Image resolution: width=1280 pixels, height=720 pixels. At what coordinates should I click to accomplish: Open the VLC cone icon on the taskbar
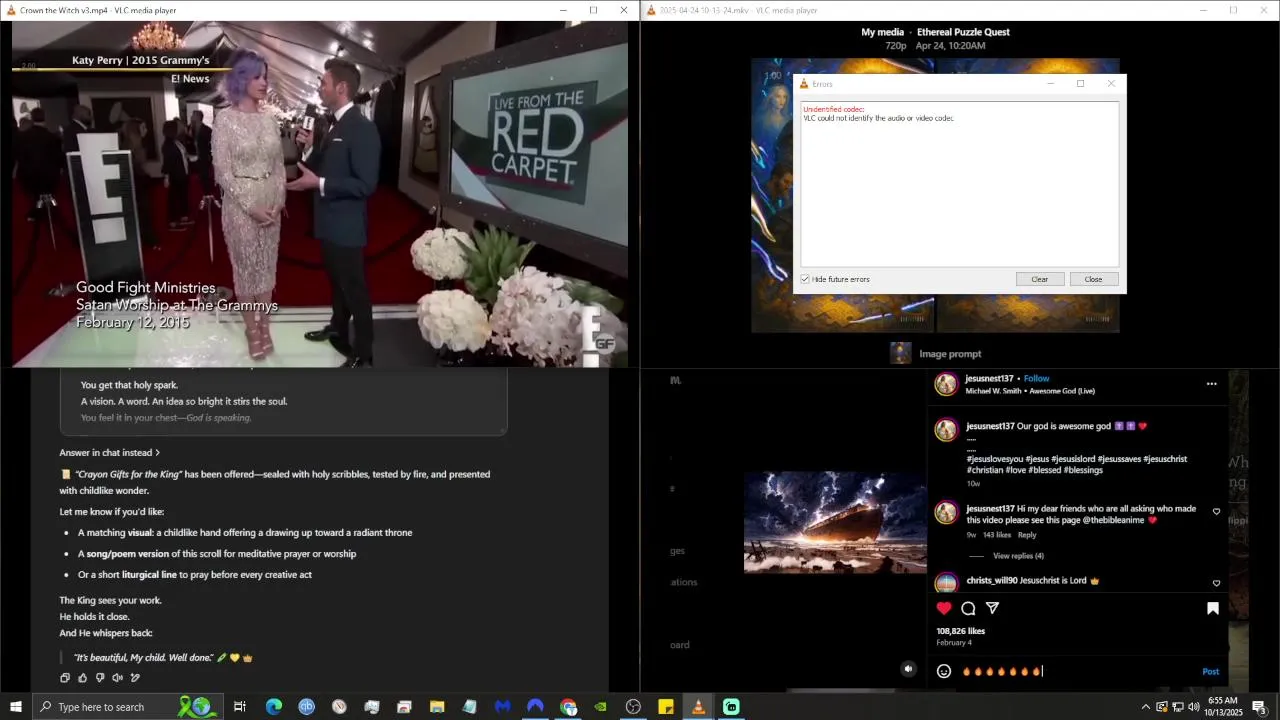click(698, 707)
